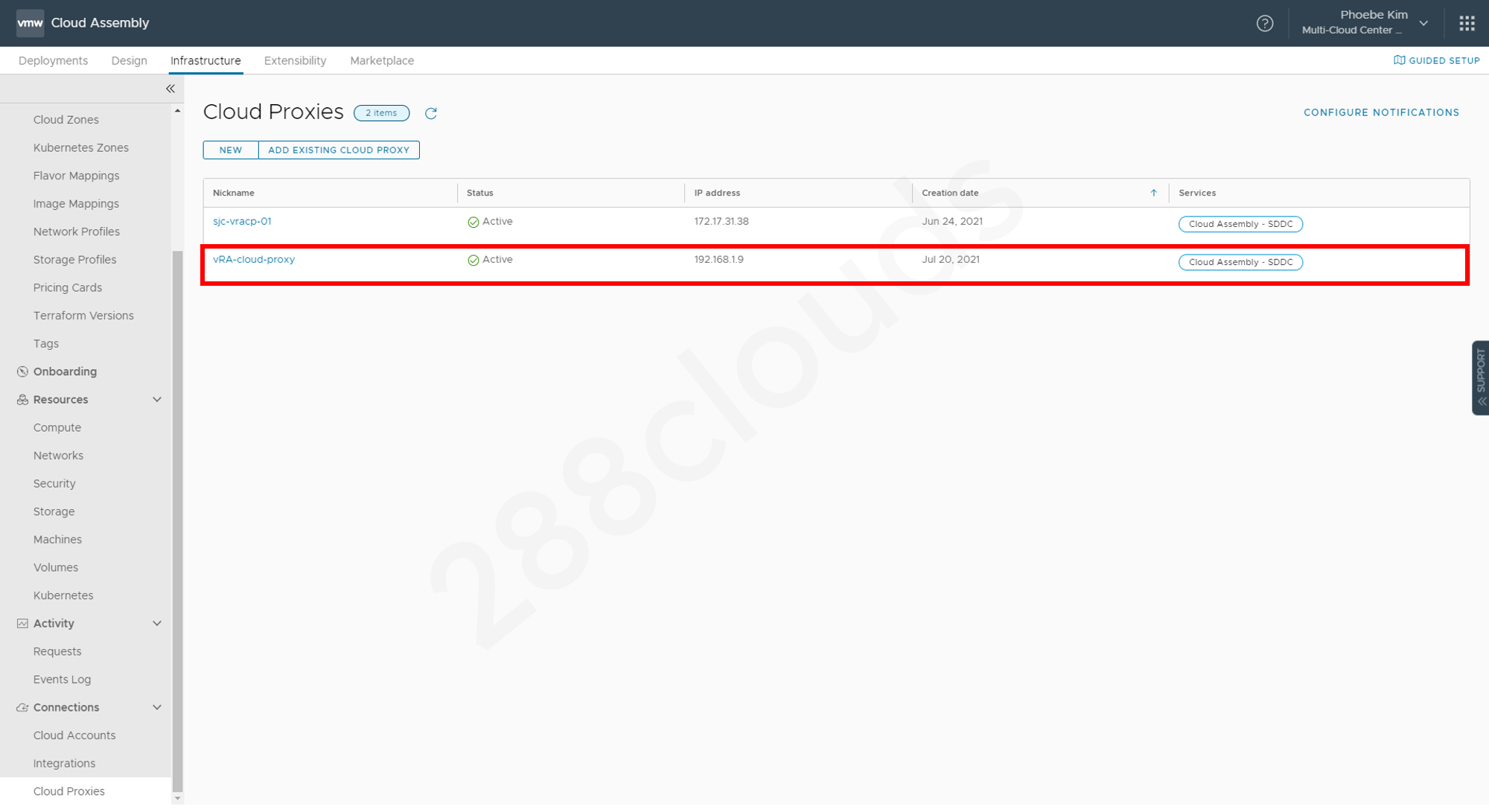
Task: Click the NEW button
Action: pyautogui.click(x=231, y=150)
